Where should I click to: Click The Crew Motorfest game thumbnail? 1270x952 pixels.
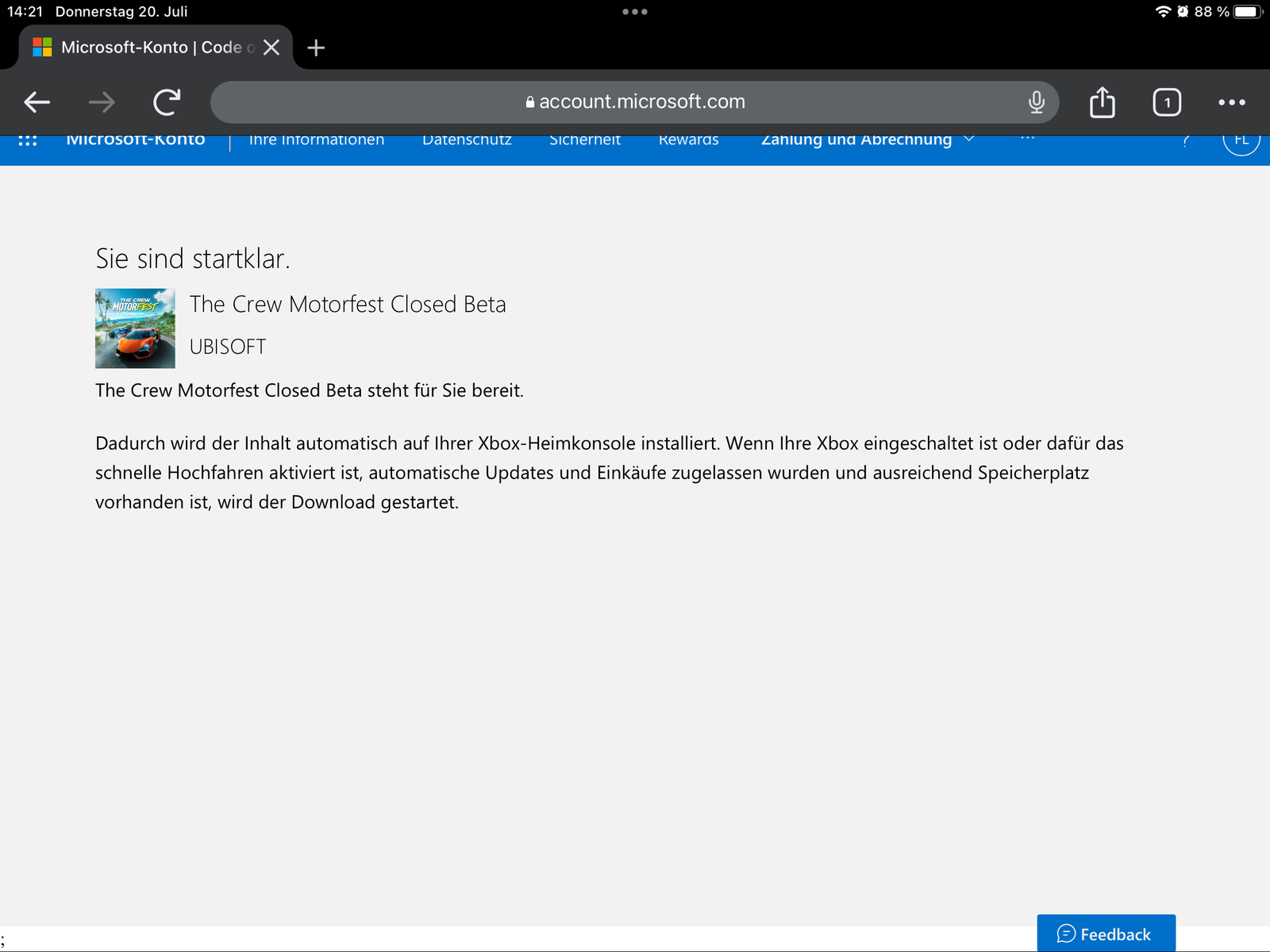pos(135,328)
